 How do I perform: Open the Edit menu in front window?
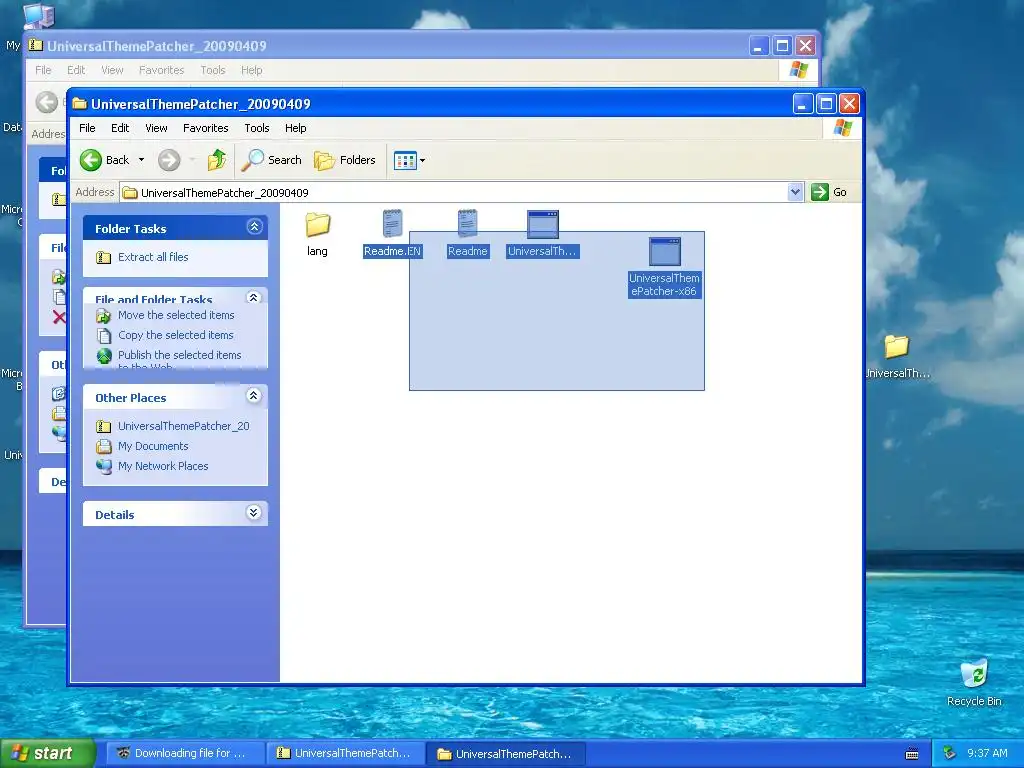[x=120, y=128]
